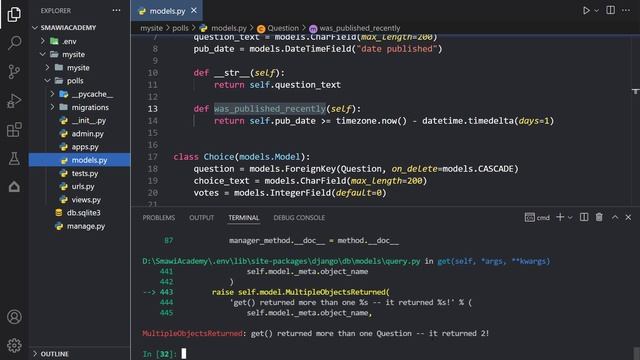Open the Accounts menu icon
The width and height of the screenshot is (640, 360).
pyautogui.click(x=14, y=317)
